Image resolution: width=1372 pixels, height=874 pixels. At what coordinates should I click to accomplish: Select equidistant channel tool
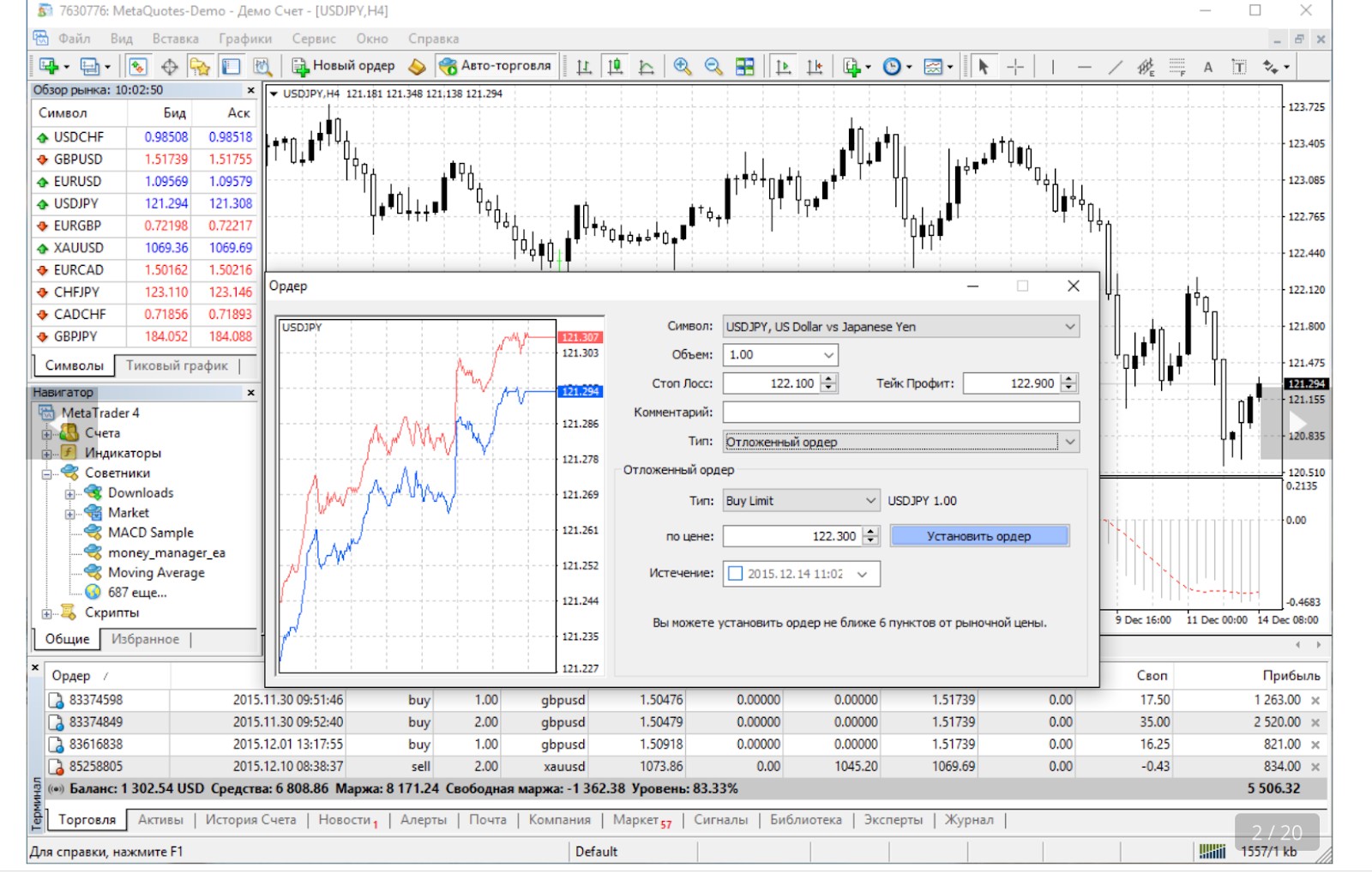pyautogui.click(x=1146, y=66)
